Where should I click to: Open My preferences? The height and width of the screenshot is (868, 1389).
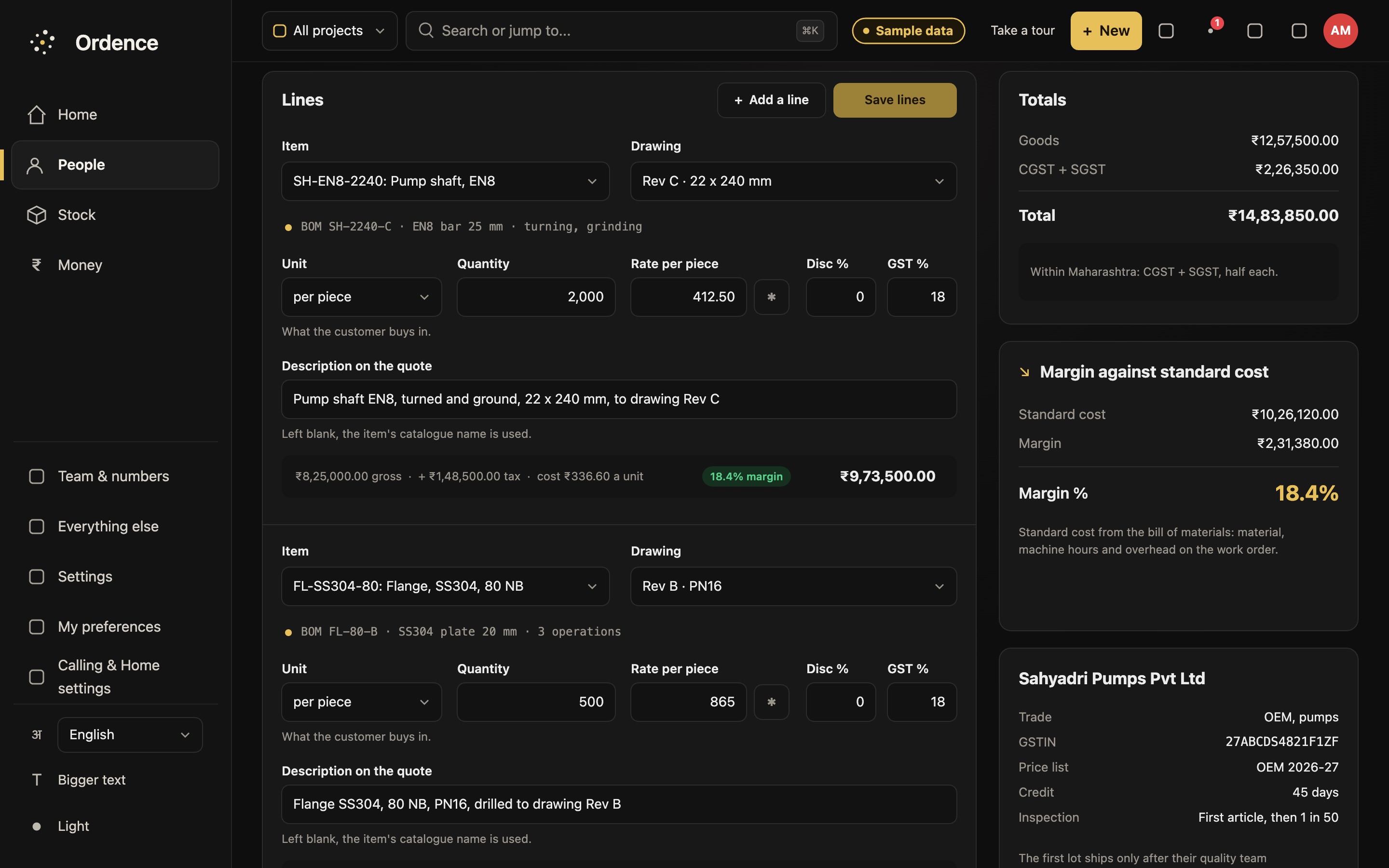point(115,626)
